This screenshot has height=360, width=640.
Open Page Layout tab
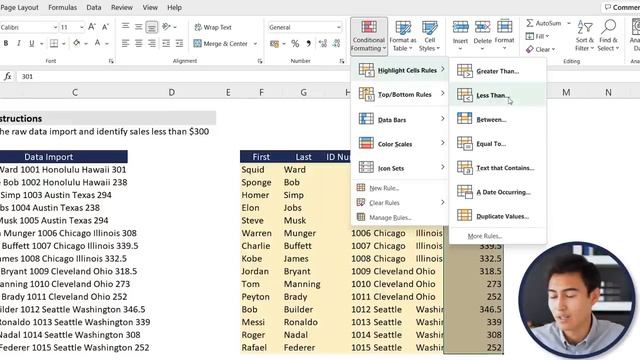click(19, 7)
